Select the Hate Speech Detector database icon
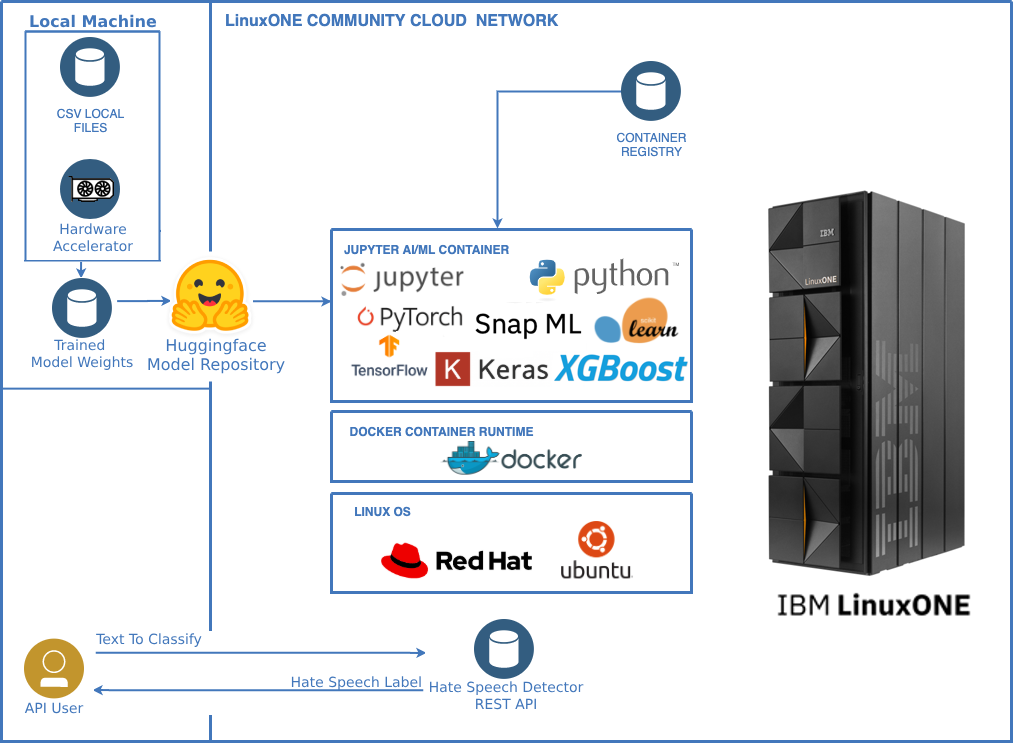The image size is (1014, 743). [x=504, y=649]
